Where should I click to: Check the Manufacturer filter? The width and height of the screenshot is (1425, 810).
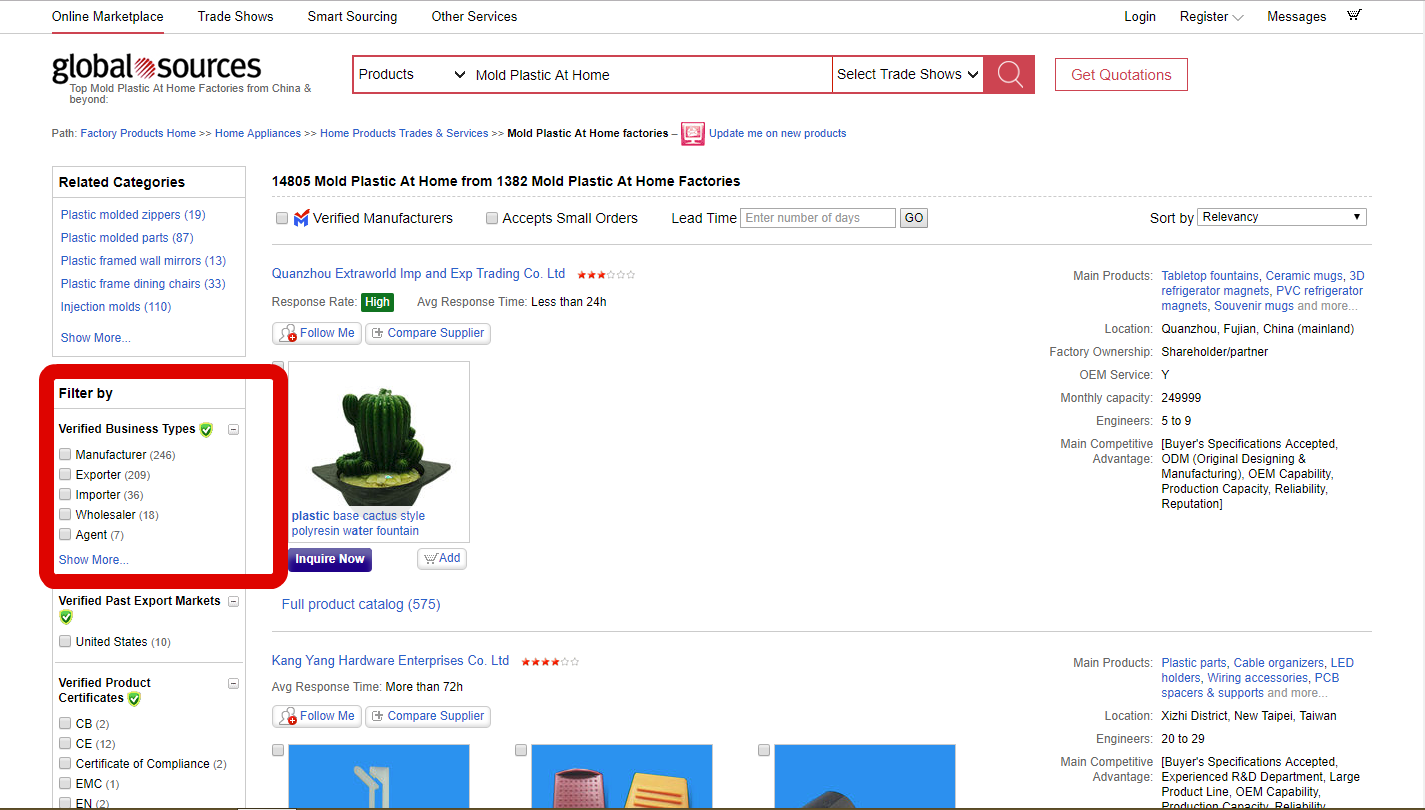tap(65, 454)
